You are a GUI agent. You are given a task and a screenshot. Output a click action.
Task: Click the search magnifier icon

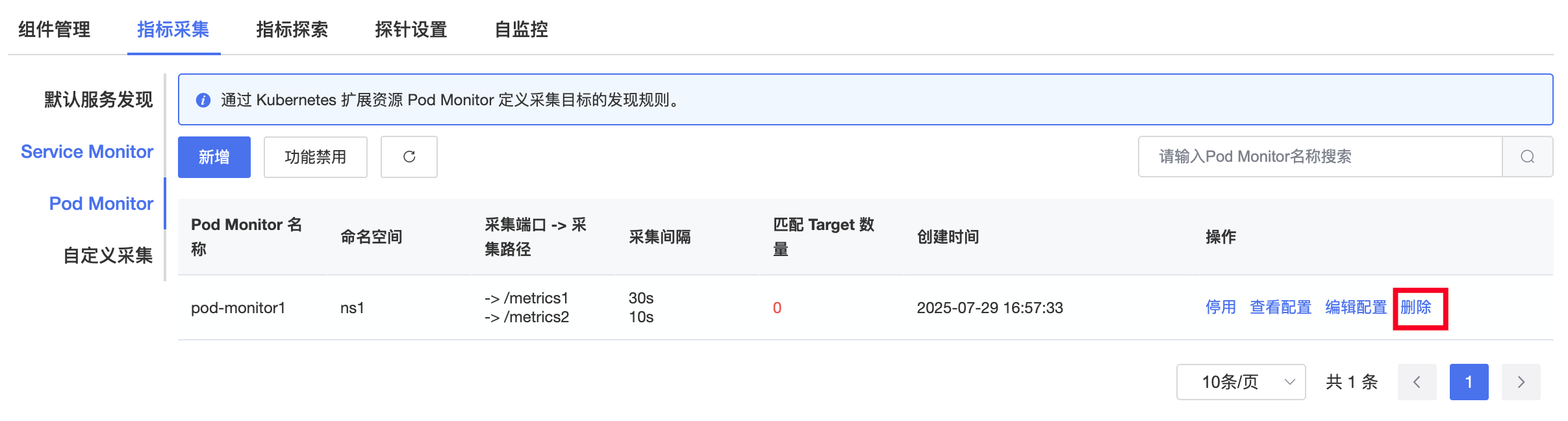[1528, 157]
